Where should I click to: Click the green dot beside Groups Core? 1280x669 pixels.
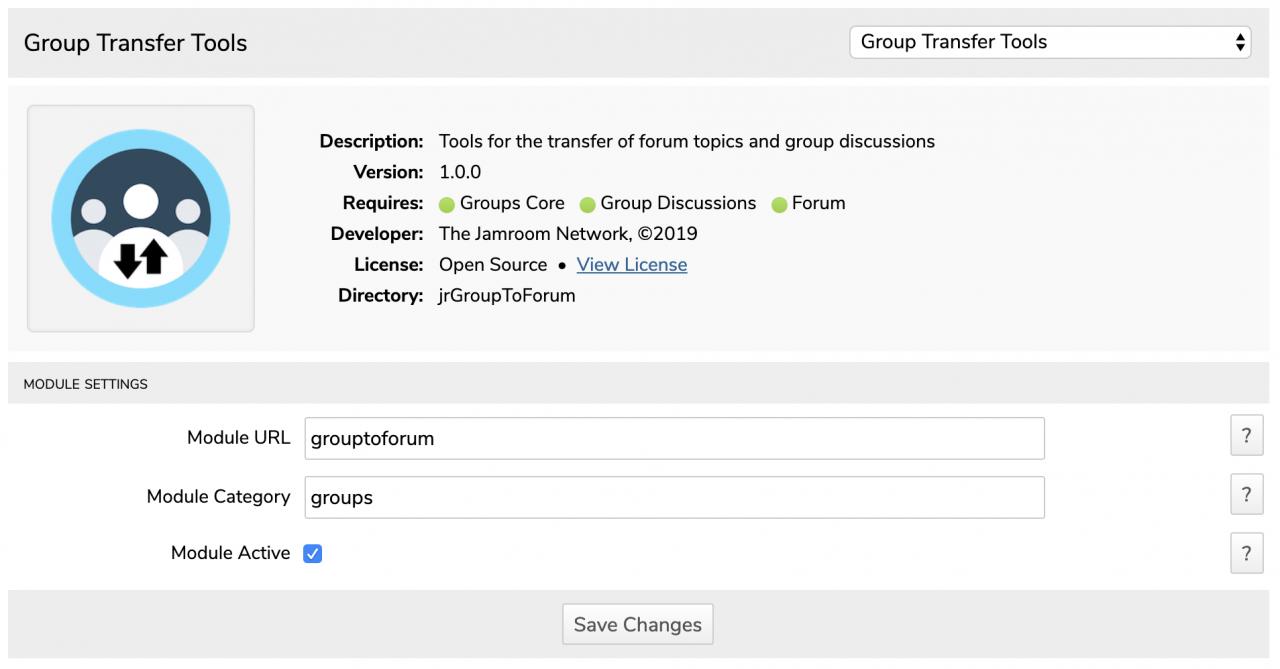(x=447, y=205)
